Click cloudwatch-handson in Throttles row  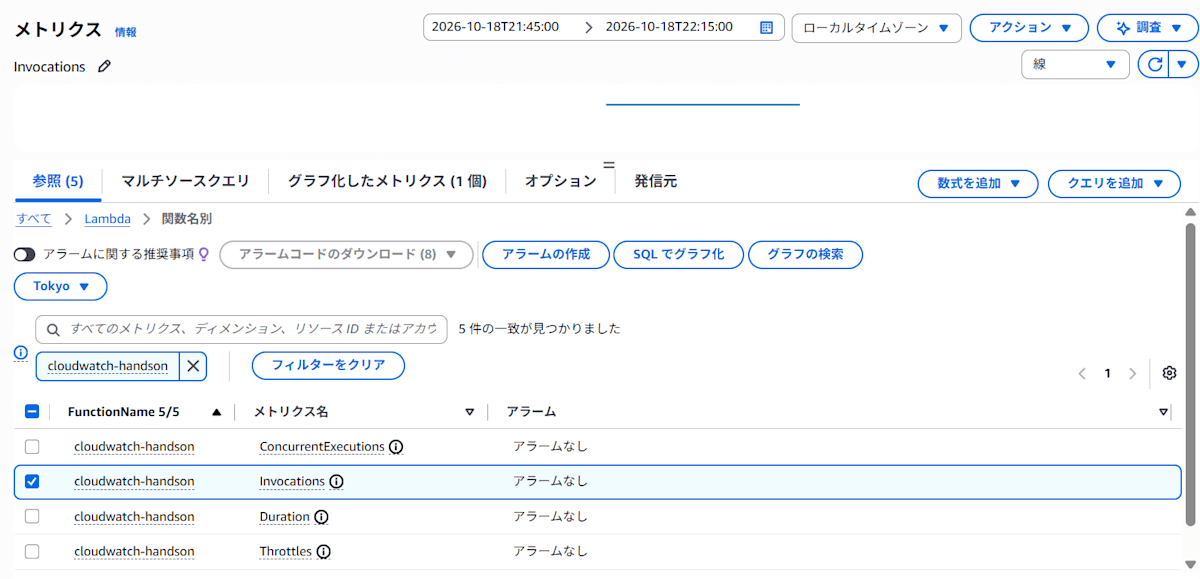pyautogui.click(x=134, y=552)
